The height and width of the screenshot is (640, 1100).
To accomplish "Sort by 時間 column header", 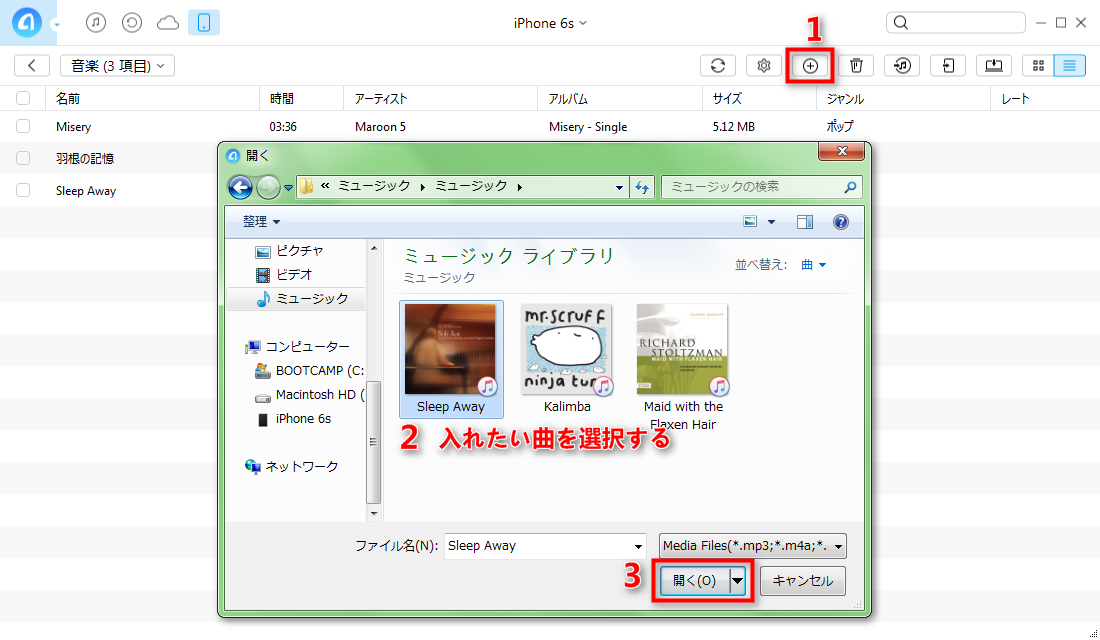I will pyautogui.click(x=282, y=98).
